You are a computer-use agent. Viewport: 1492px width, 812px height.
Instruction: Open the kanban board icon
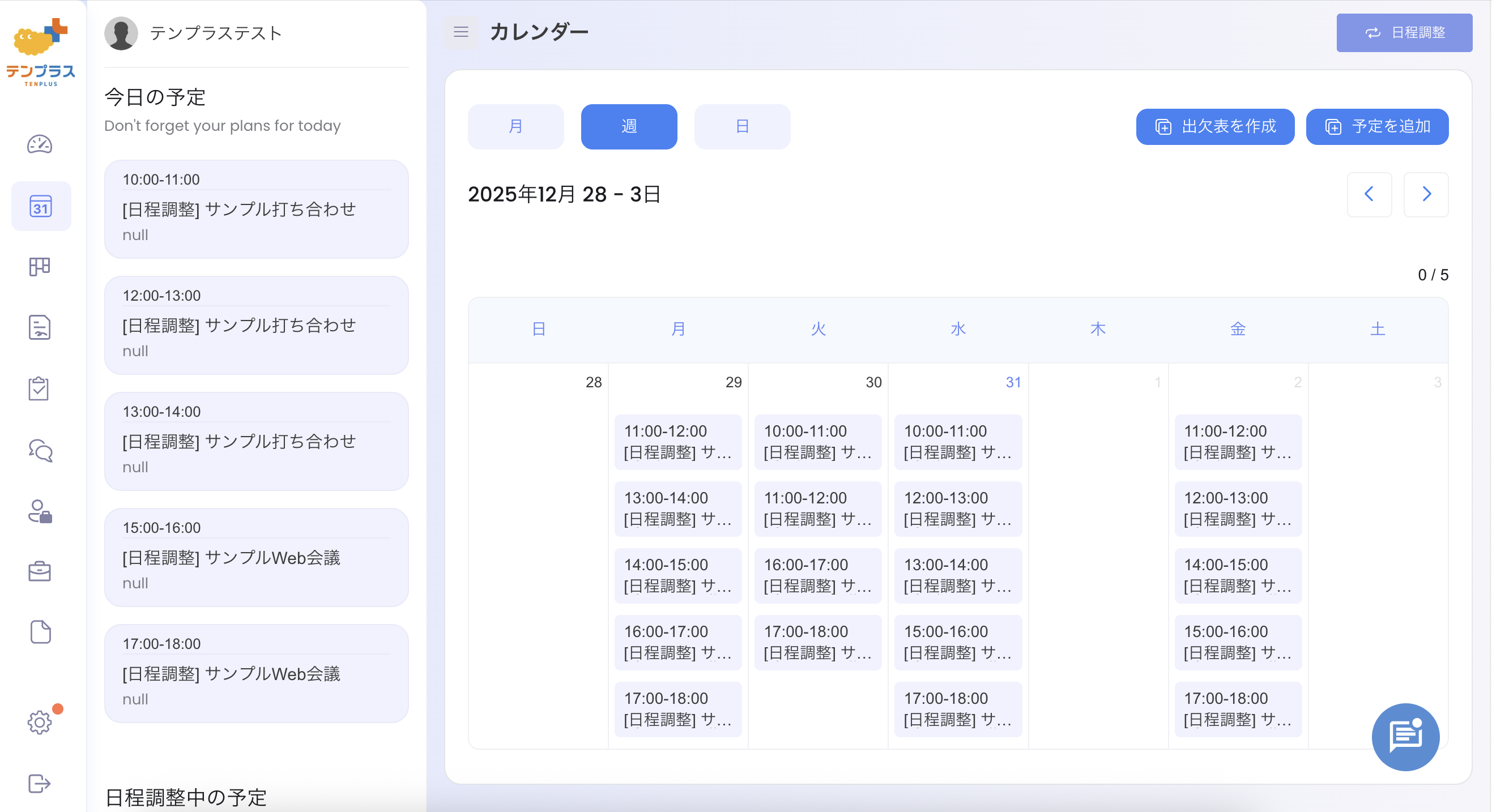[40, 266]
